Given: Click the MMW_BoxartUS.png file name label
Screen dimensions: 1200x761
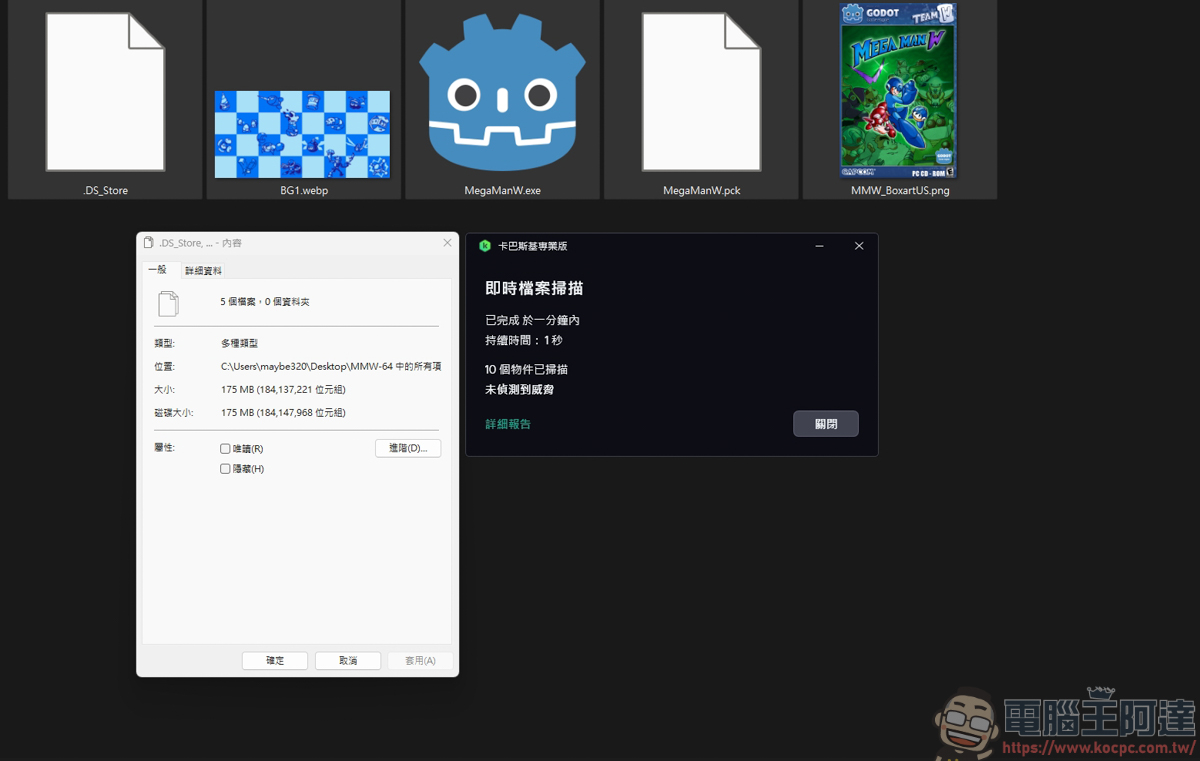Looking at the screenshot, I should [900, 190].
